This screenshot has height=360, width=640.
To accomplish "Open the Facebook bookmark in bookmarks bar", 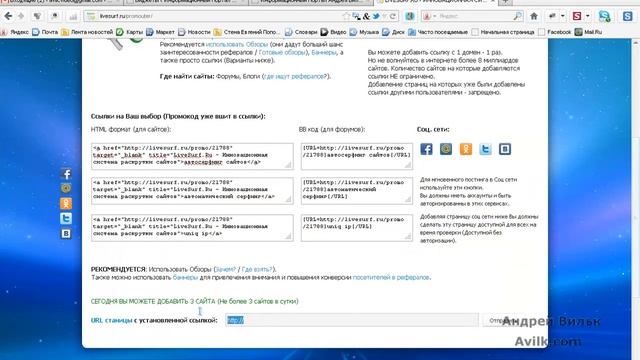I will 554,32.
